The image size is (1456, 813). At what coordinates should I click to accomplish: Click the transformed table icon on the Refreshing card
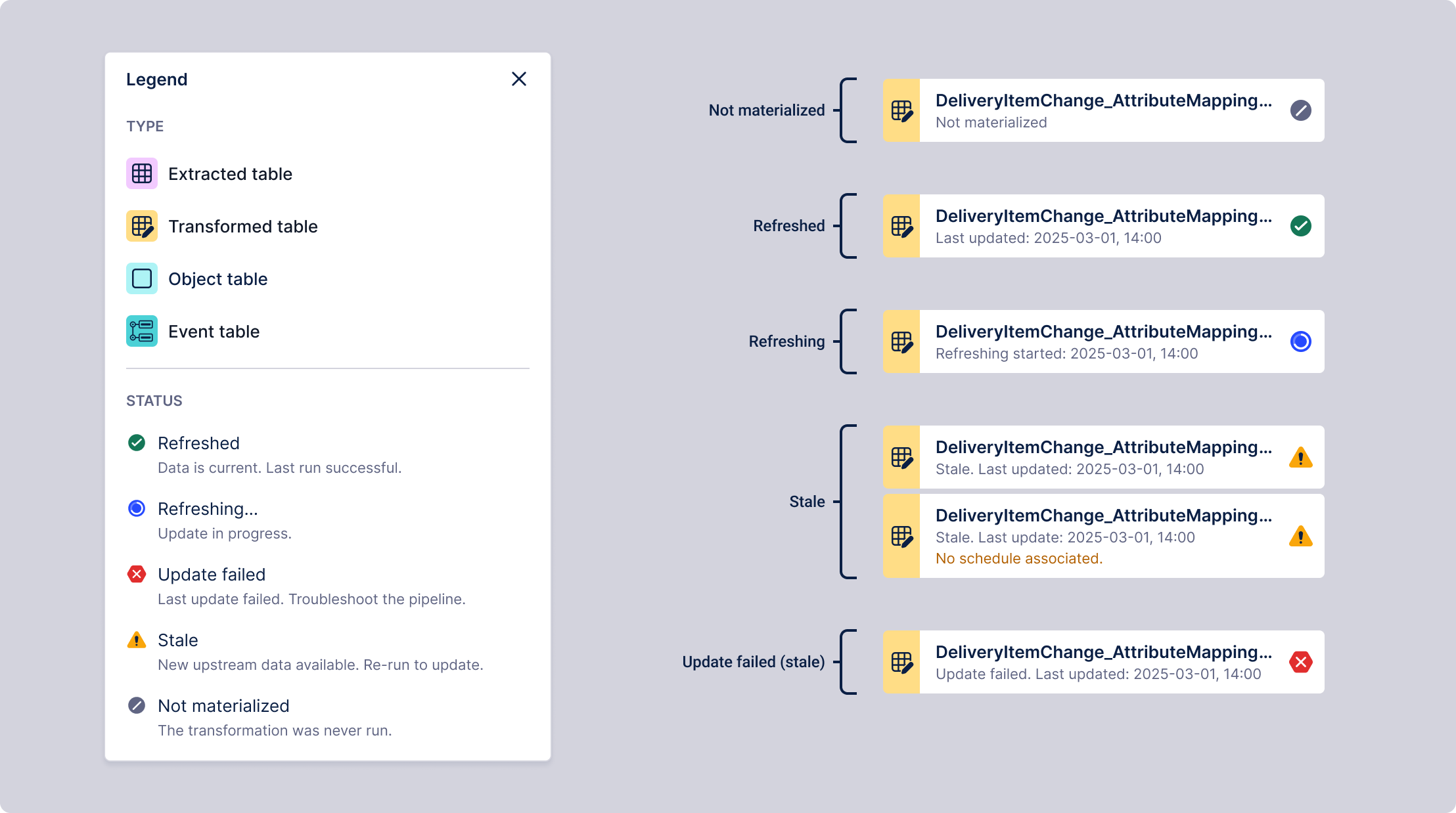[x=902, y=341]
